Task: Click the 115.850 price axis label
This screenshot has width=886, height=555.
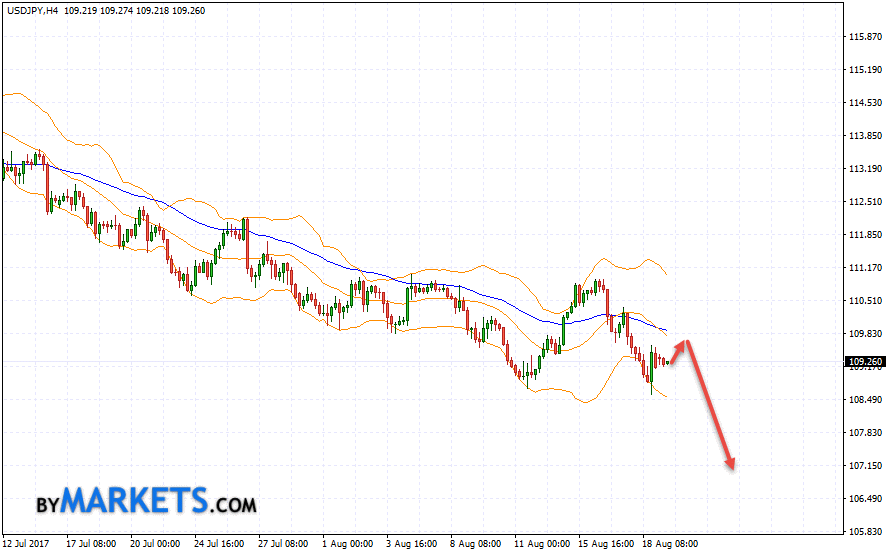Action: 862,37
